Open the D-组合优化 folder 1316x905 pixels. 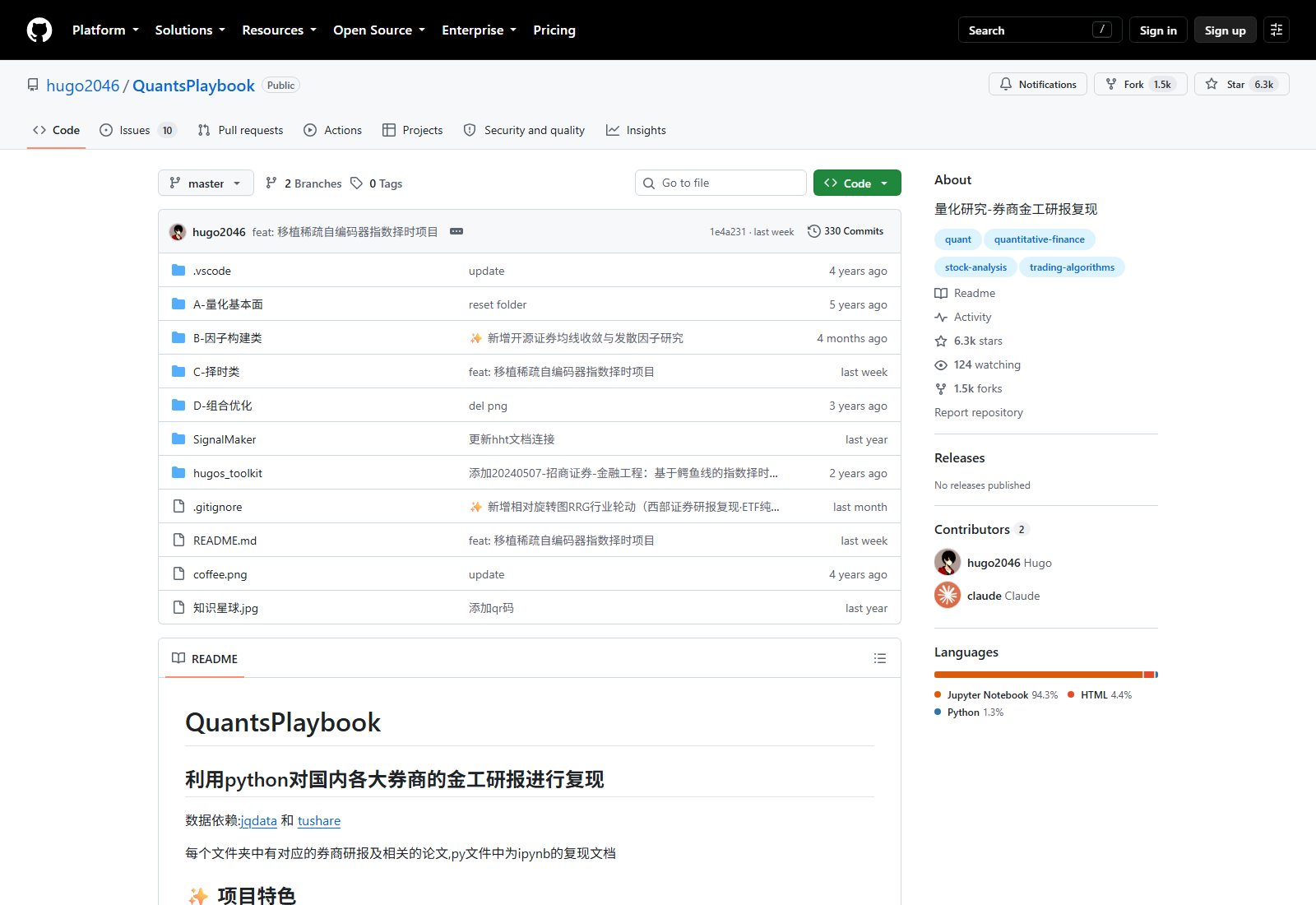point(222,406)
